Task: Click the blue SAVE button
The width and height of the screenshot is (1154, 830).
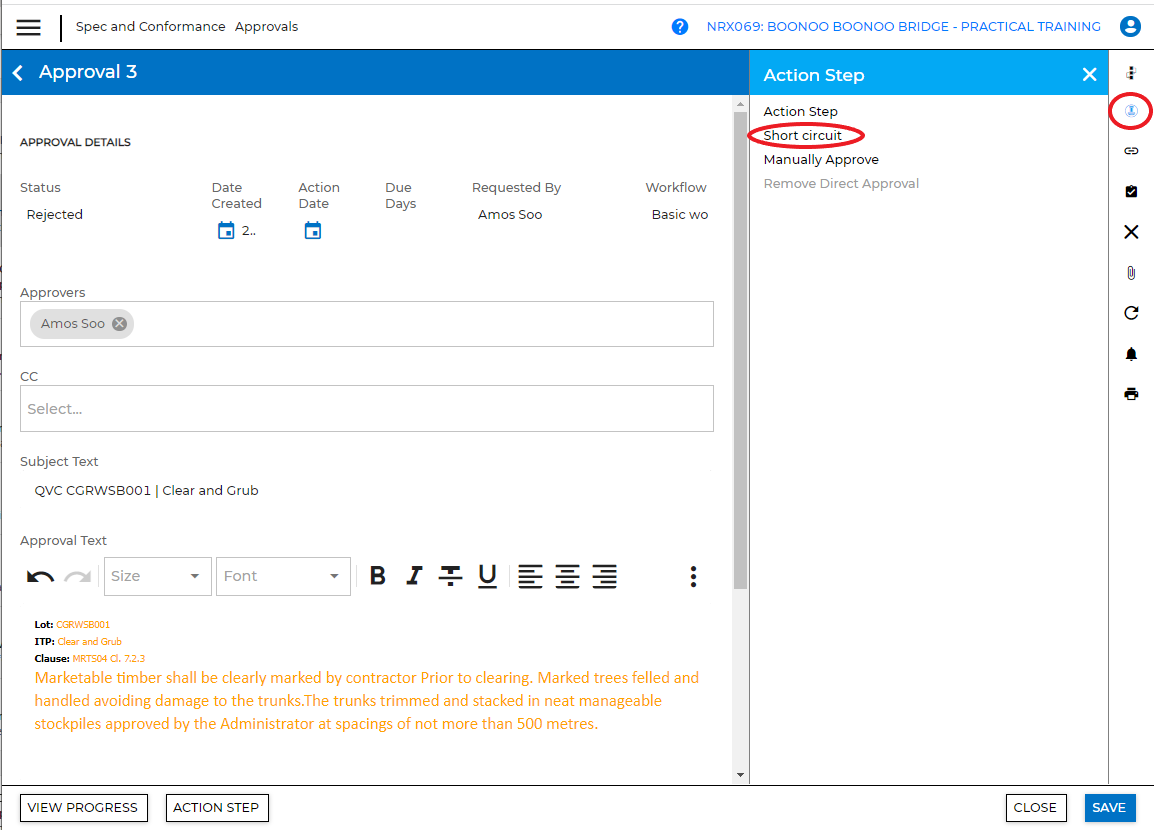Action: pos(1109,808)
